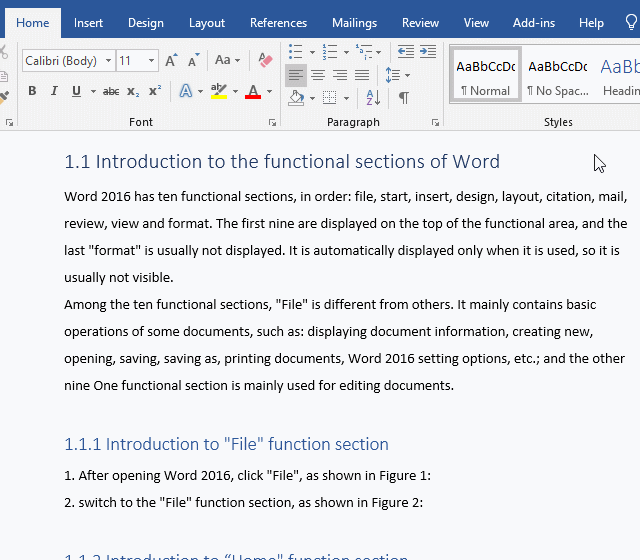Toggle subscript formatting
The width and height of the screenshot is (640, 560).
[x=133, y=91]
